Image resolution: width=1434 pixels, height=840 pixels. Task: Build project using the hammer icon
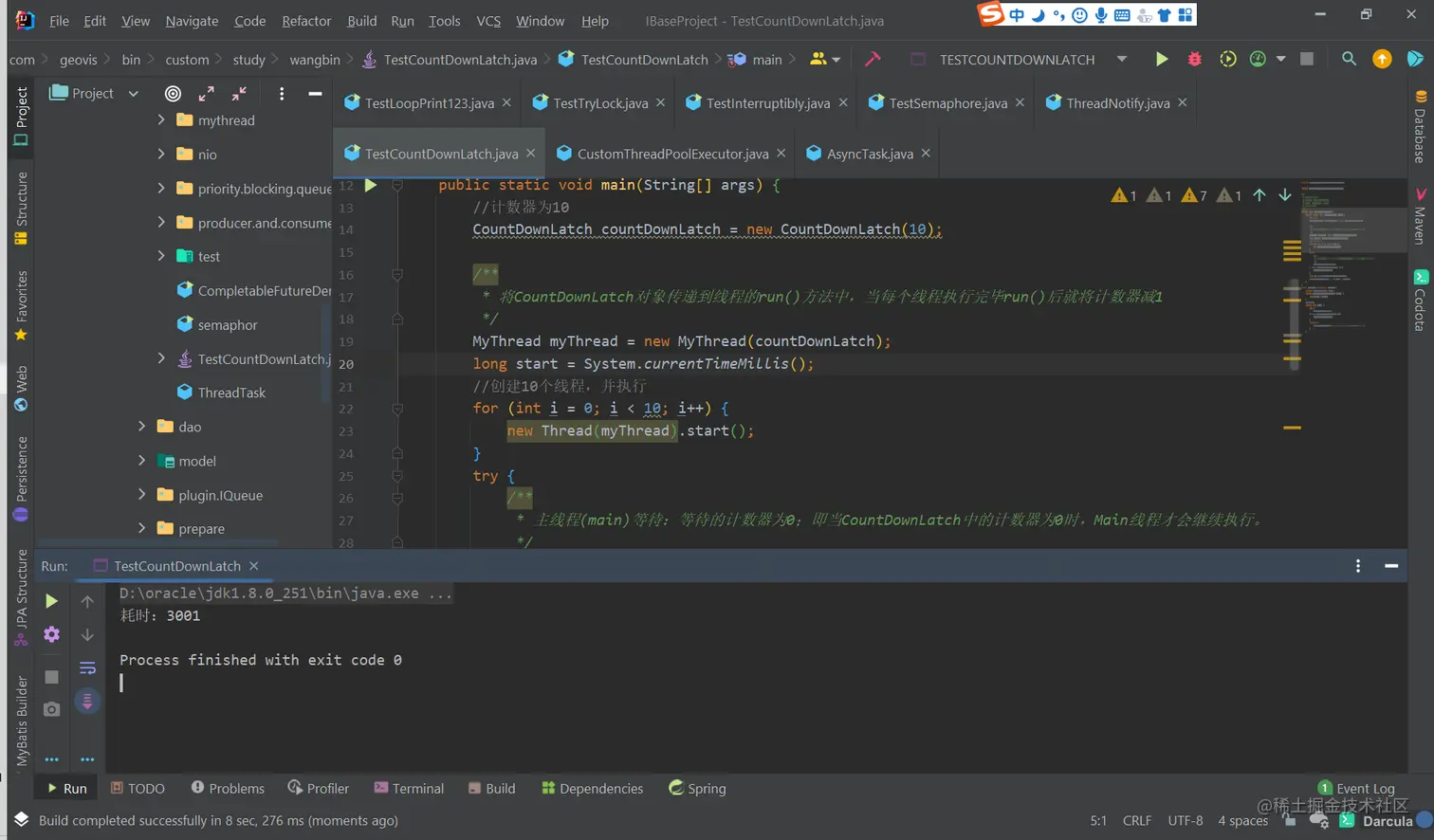pyautogui.click(x=873, y=59)
